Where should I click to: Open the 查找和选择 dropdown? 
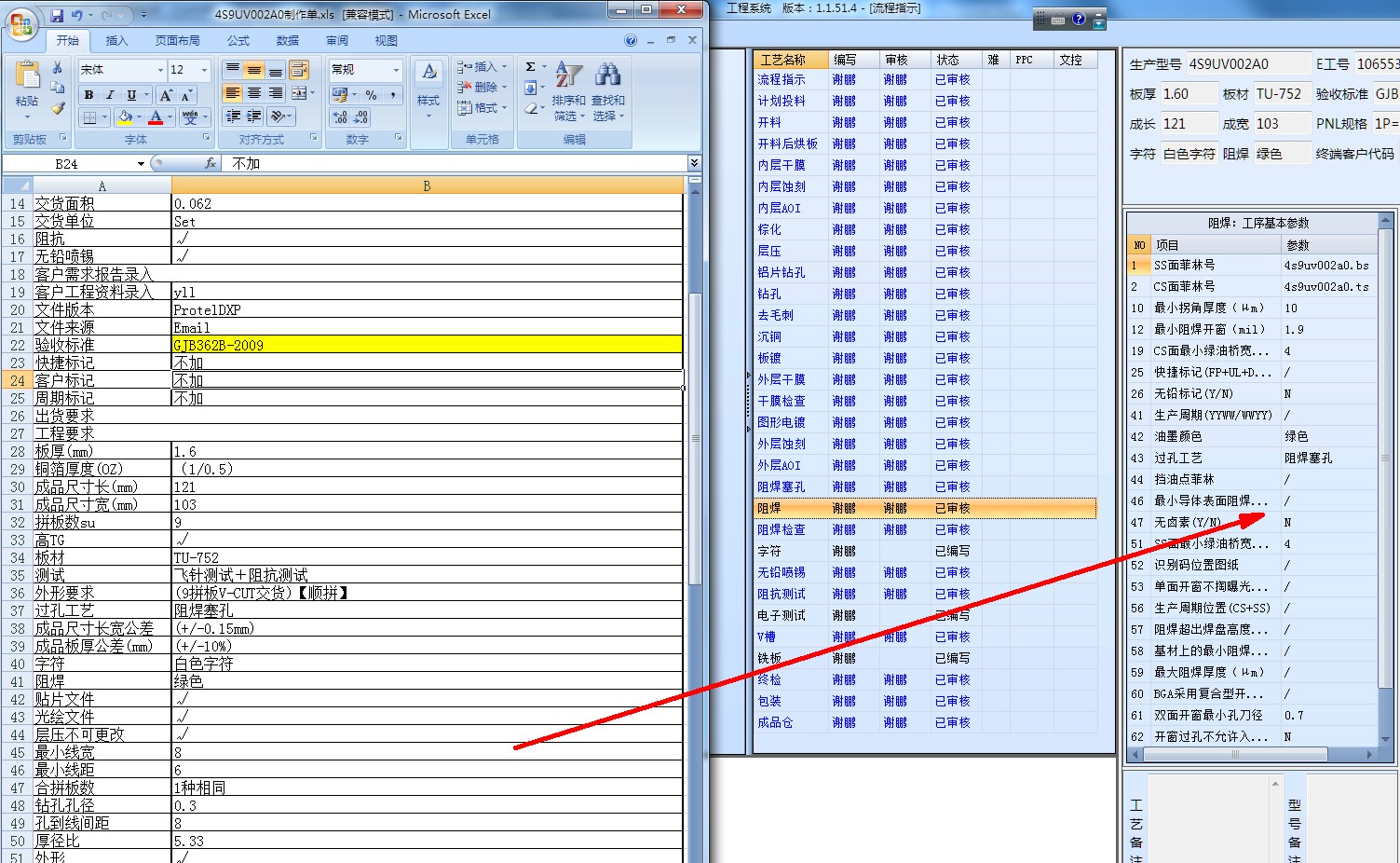pos(608,91)
